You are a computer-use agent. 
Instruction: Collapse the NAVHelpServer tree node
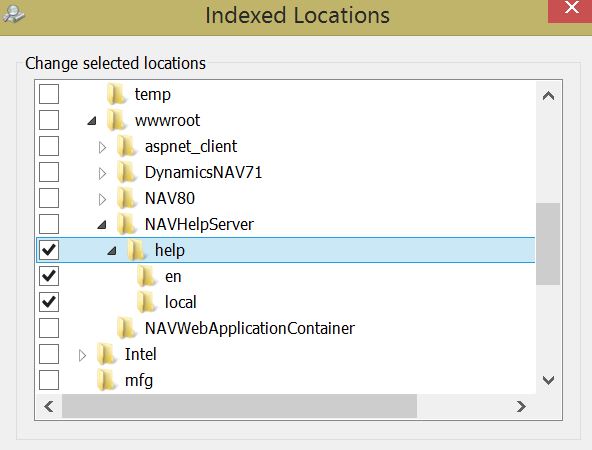pos(102,225)
